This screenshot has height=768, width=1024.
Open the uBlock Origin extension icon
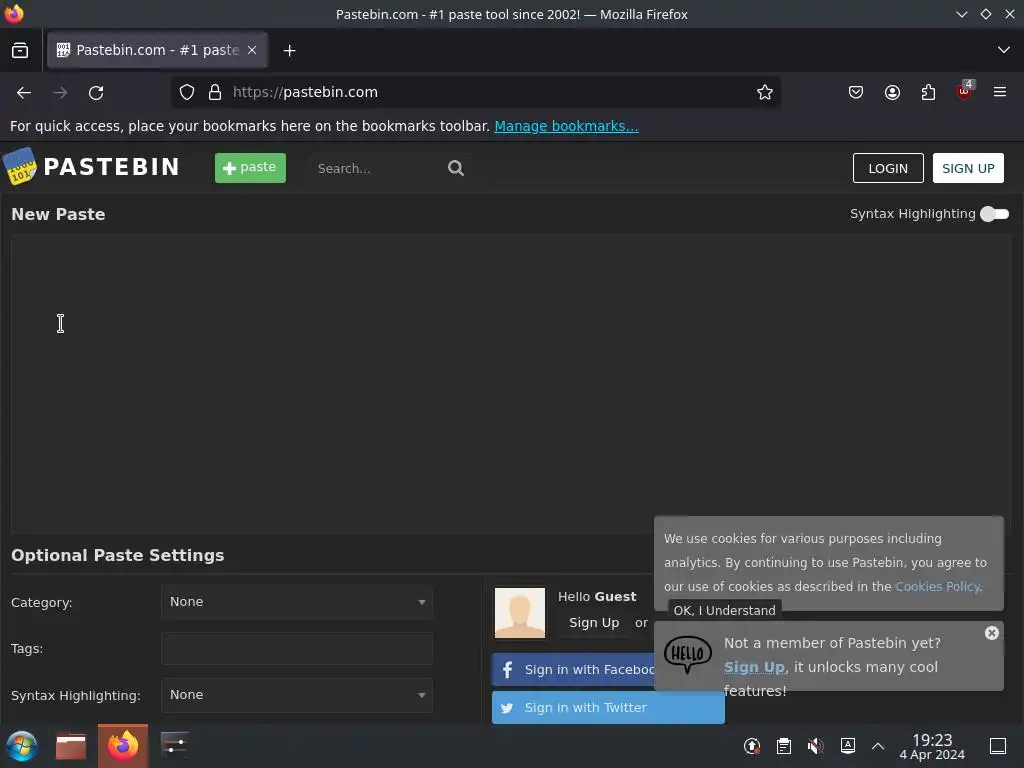click(964, 91)
